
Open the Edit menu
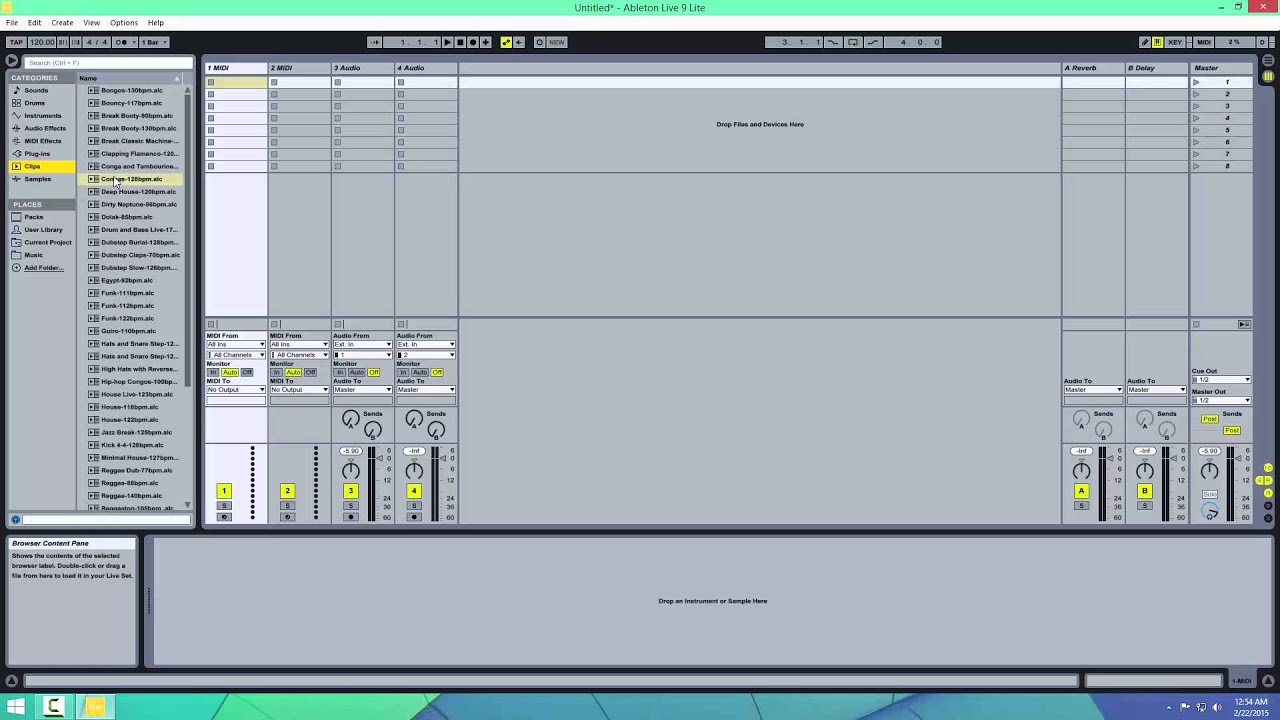click(x=35, y=22)
